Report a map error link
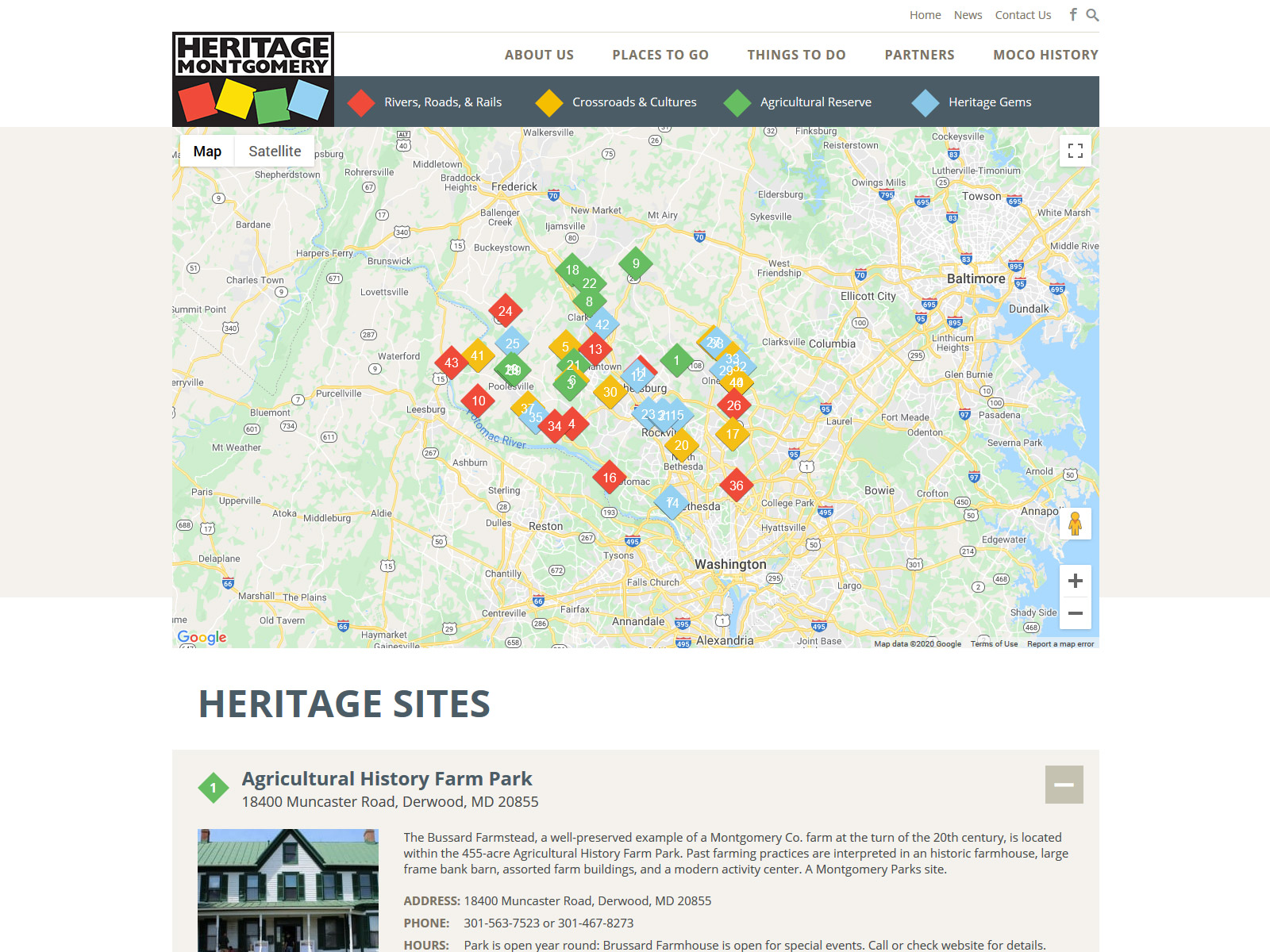1270x952 pixels. (1060, 644)
